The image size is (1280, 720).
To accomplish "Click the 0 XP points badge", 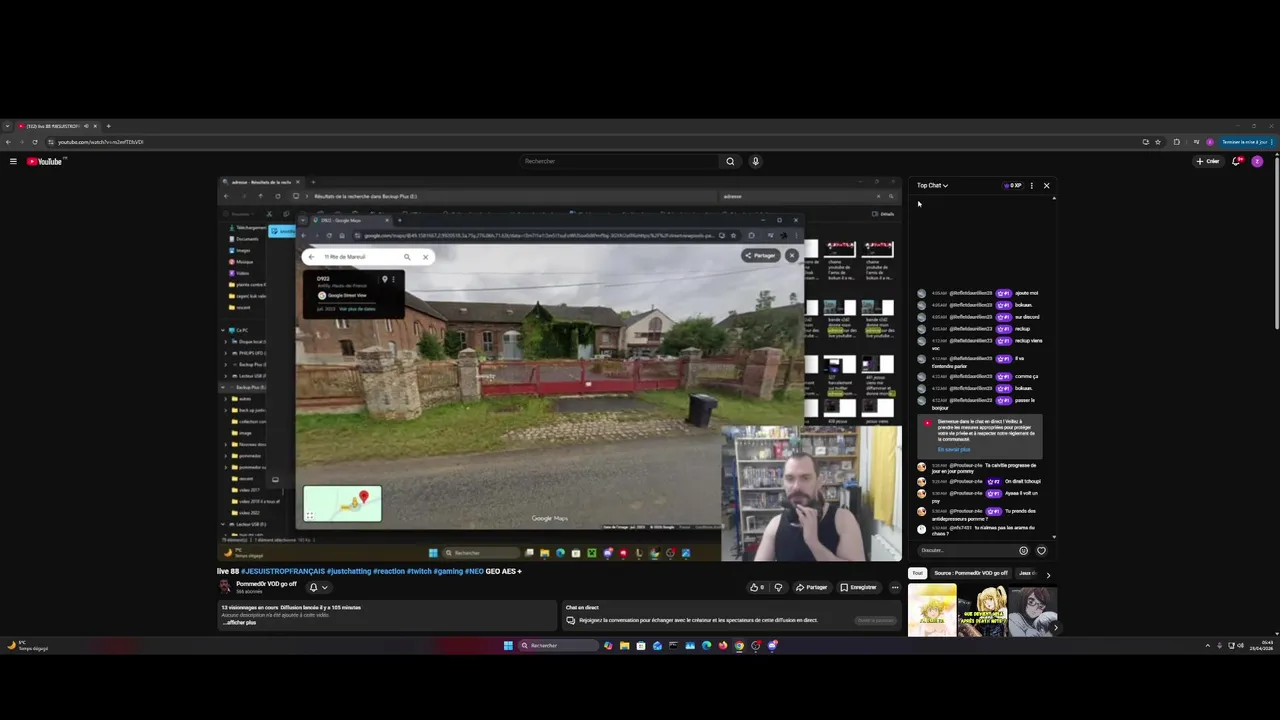I will [x=1013, y=185].
